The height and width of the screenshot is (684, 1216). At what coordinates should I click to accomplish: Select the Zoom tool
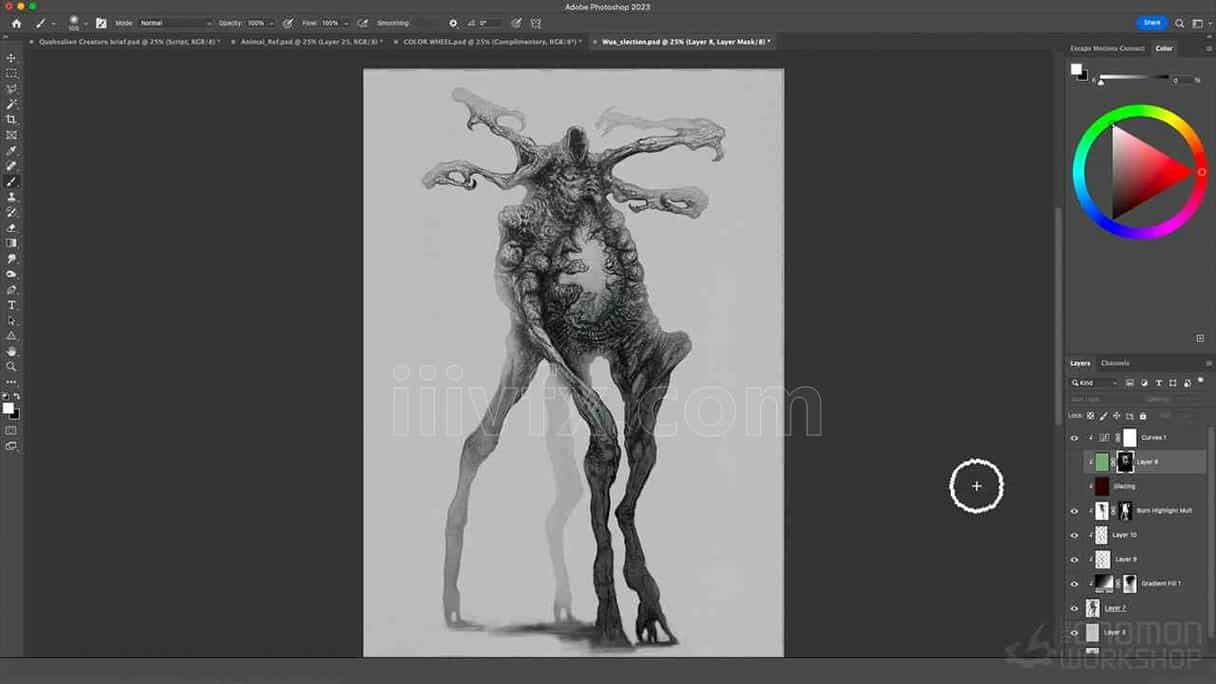12,367
